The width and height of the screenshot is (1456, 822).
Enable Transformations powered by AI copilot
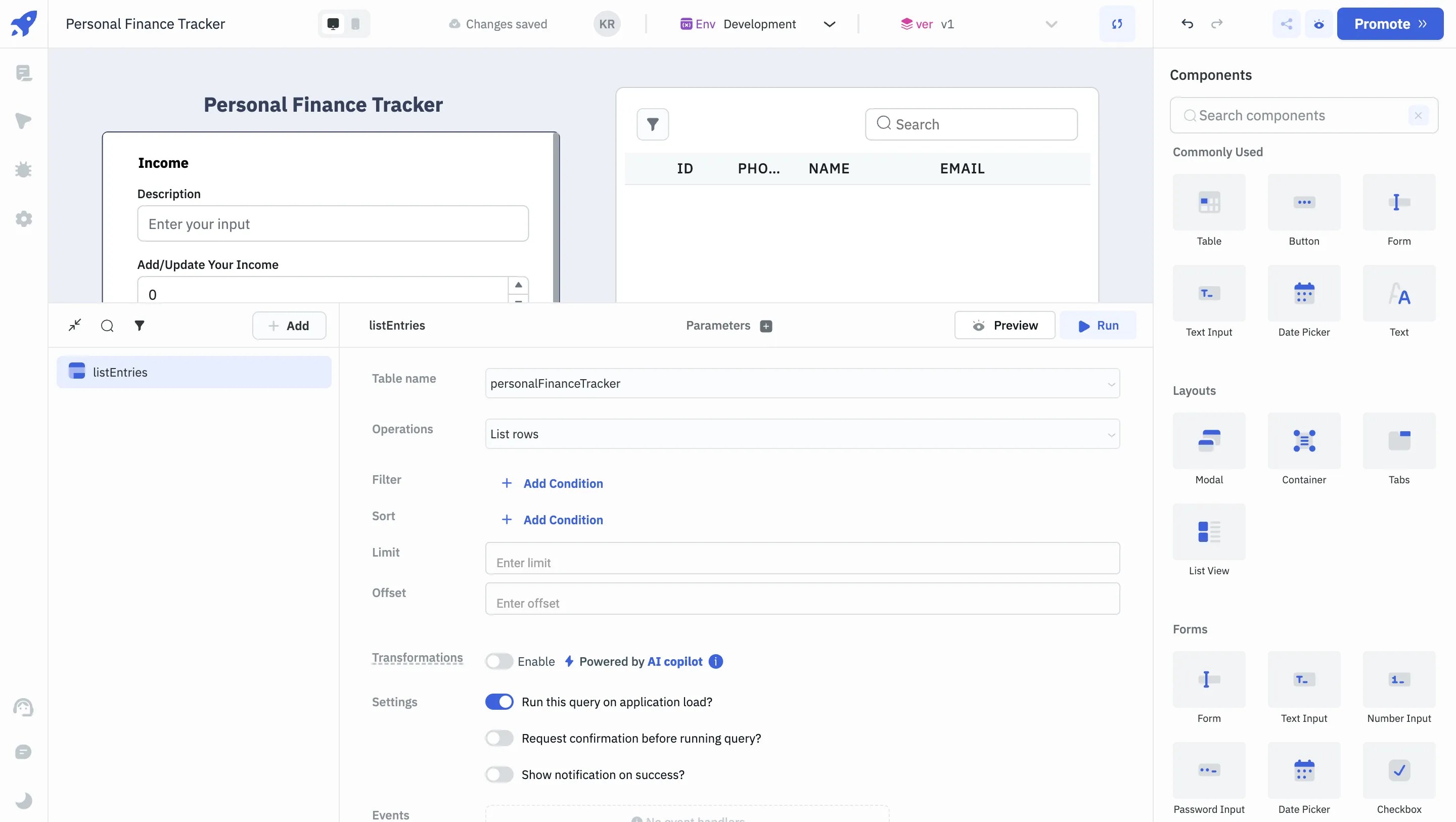499,660
